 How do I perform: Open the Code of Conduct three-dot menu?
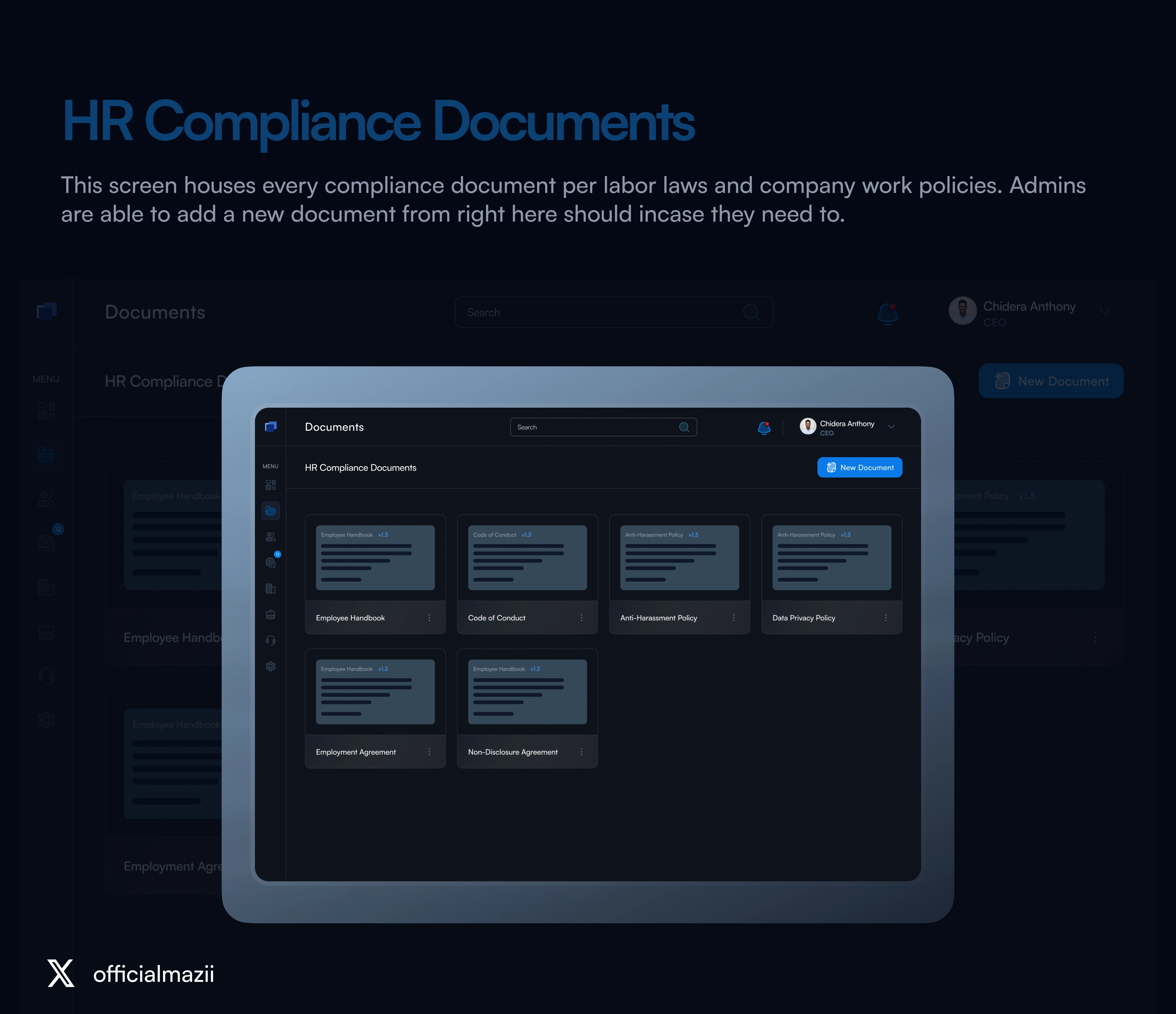click(x=581, y=618)
